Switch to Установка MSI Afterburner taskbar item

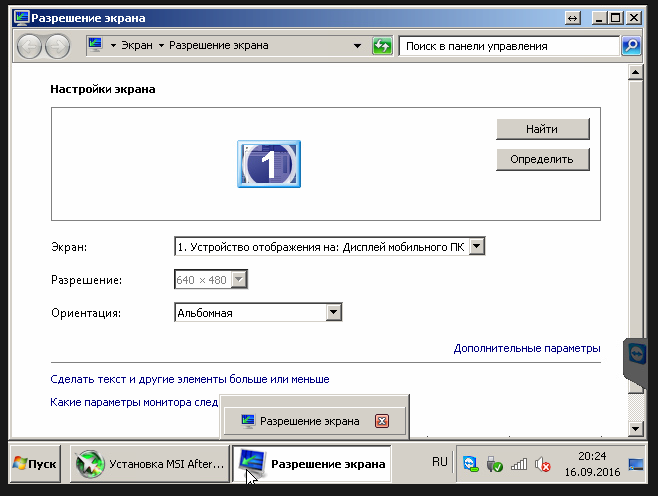pos(148,464)
